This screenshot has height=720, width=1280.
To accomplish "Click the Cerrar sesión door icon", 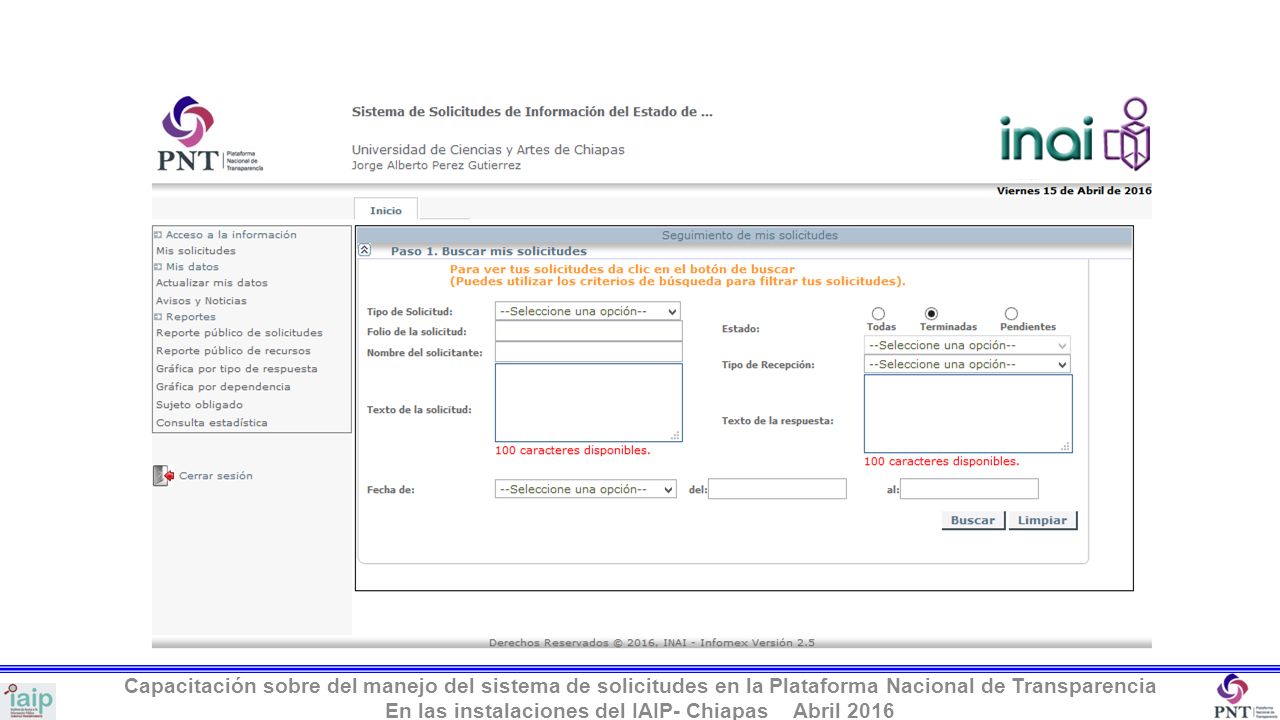I will (163, 476).
